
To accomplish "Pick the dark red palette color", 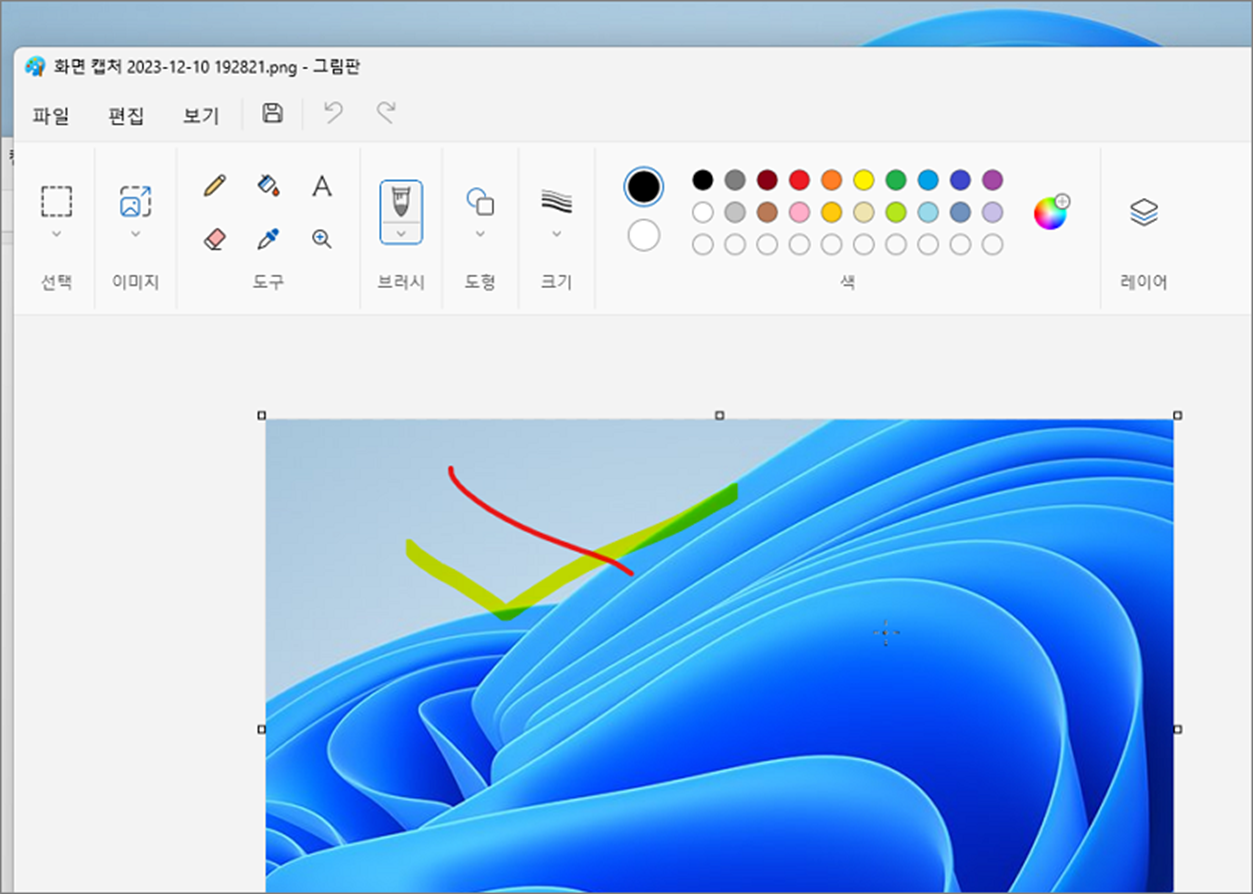I will click(767, 180).
